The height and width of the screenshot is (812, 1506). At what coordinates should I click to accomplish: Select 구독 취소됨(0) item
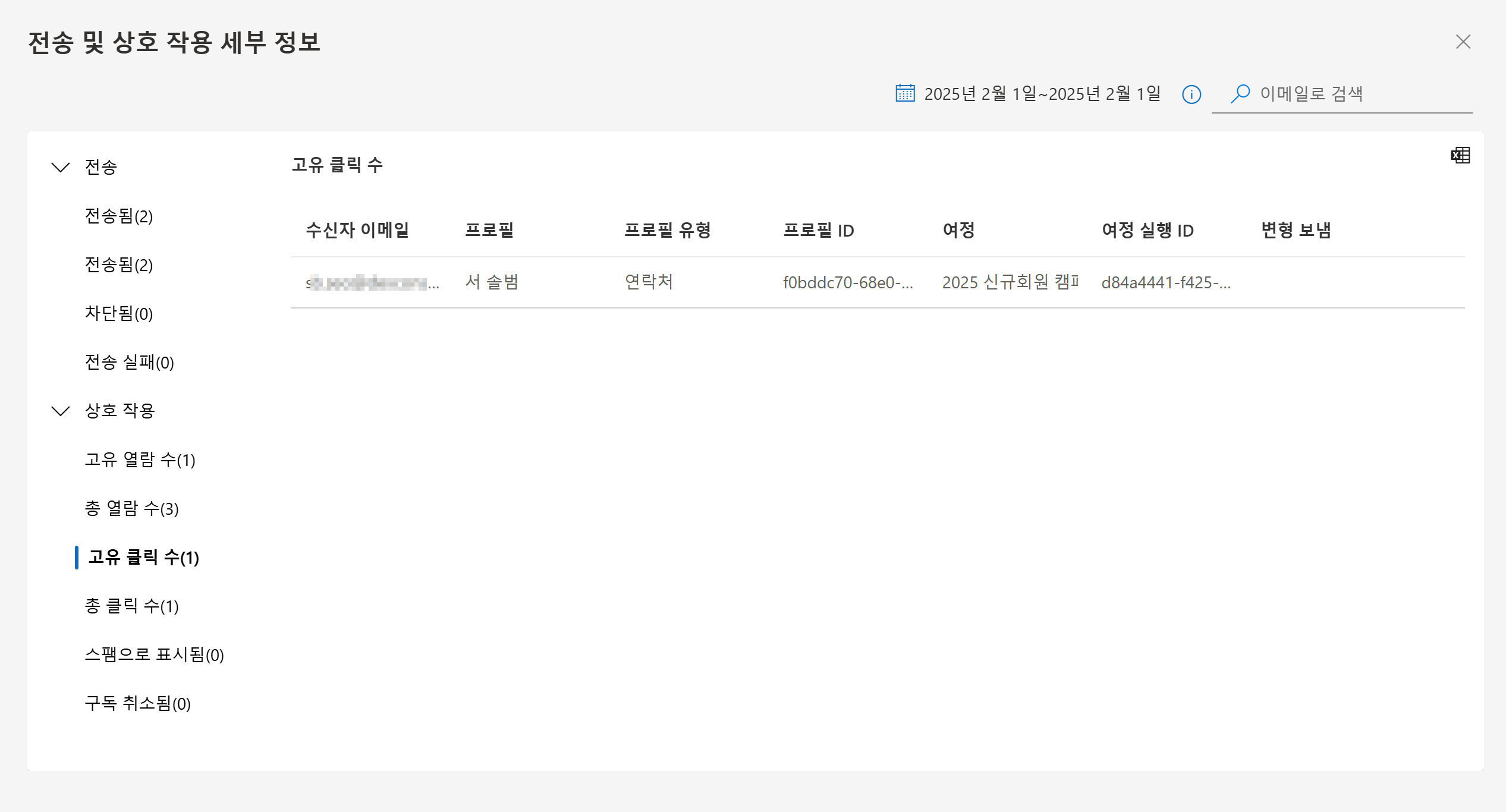(x=137, y=703)
